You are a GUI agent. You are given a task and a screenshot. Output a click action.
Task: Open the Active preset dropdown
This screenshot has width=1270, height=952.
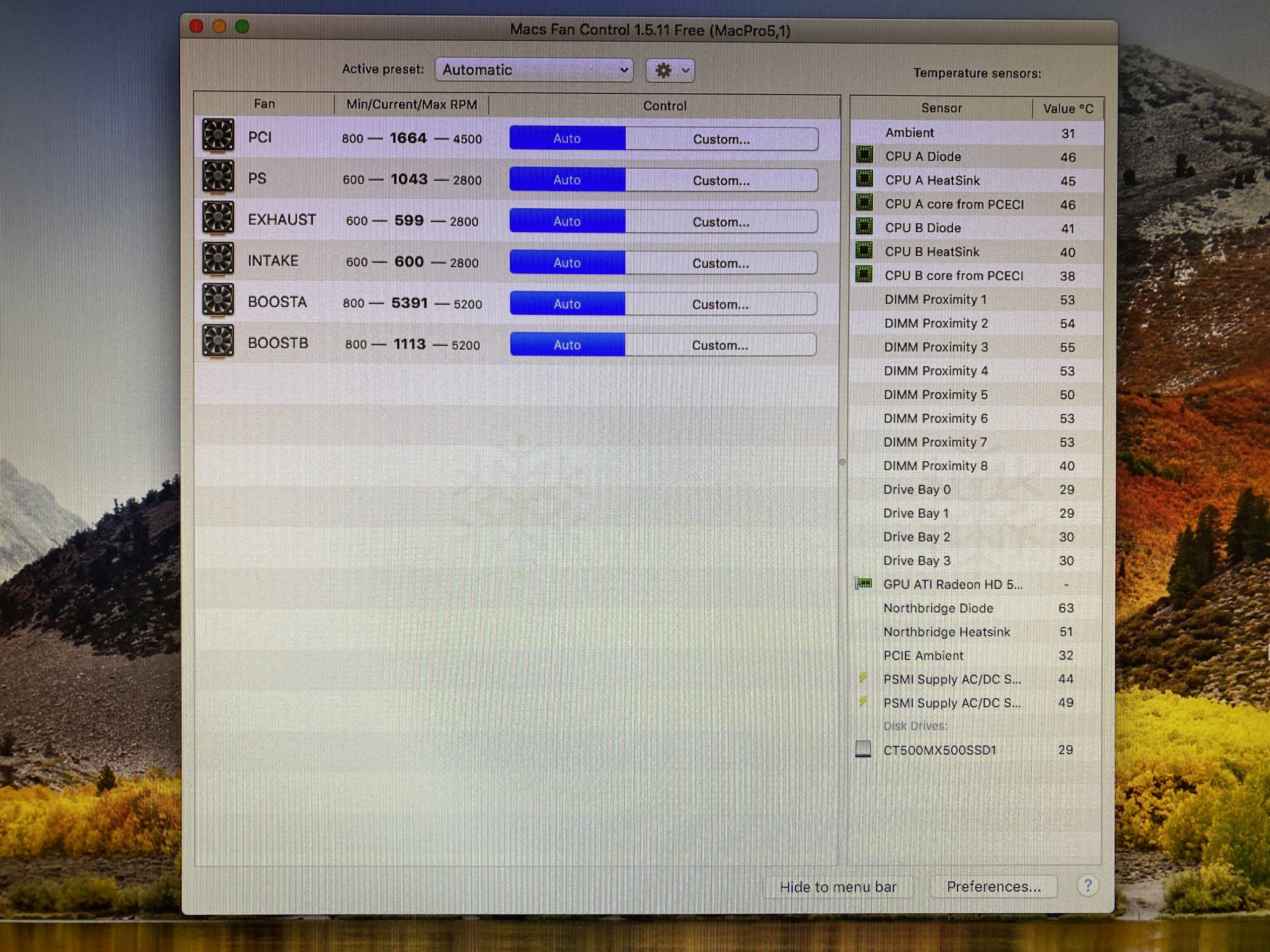tap(534, 70)
